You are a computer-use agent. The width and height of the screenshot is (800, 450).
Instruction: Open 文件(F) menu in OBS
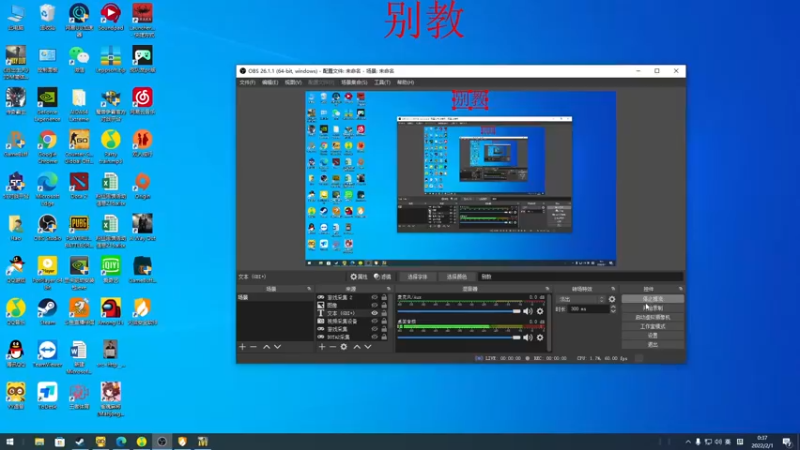tap(247, 82)
